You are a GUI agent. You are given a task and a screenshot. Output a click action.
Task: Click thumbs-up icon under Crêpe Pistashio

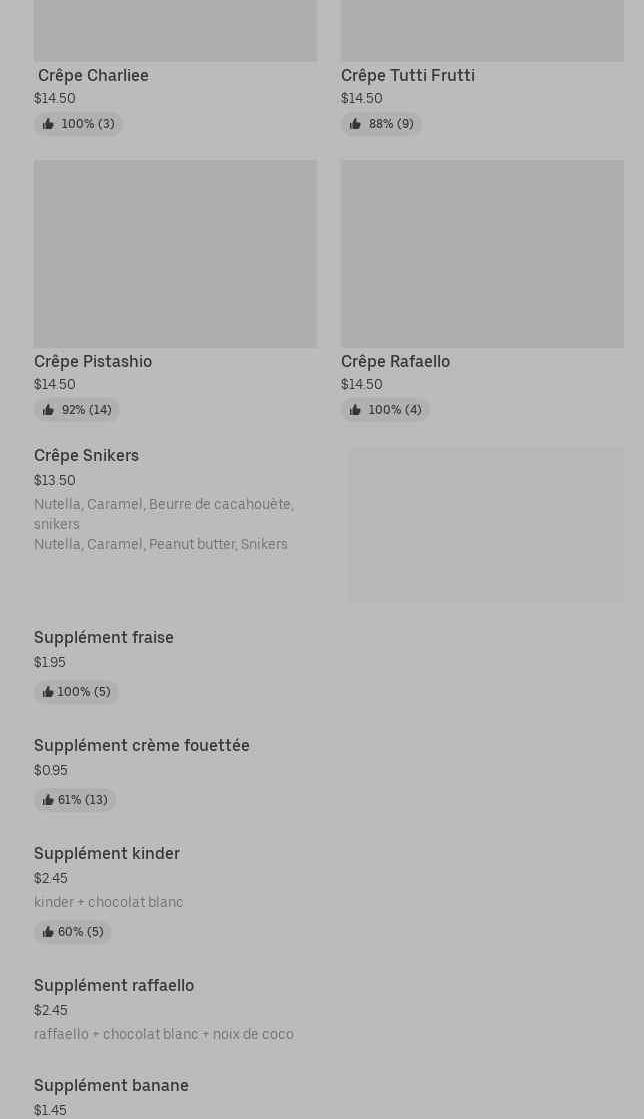tap(48, 410)
